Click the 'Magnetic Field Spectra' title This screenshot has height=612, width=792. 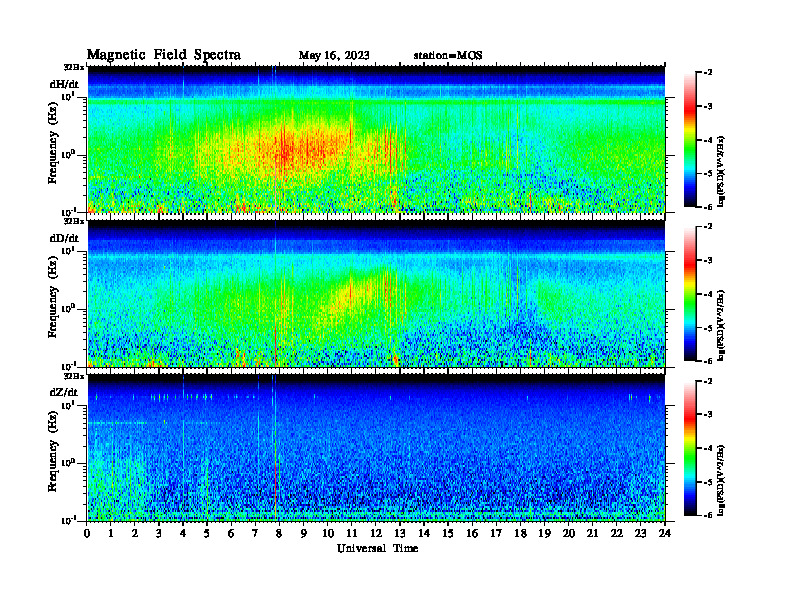point(164,55)
